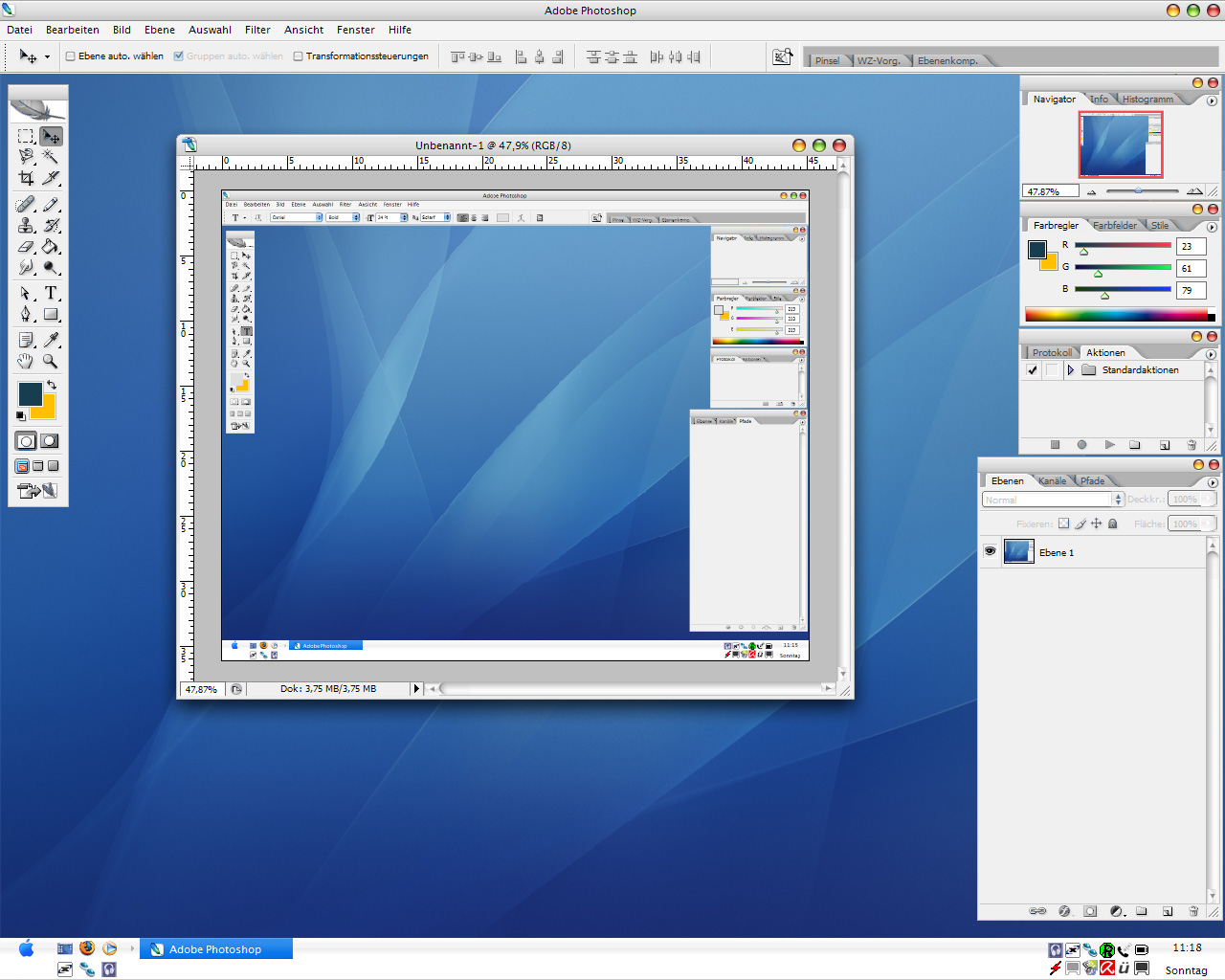
Task: Enable full screen with menu bar mode
Action: point(38,466)
